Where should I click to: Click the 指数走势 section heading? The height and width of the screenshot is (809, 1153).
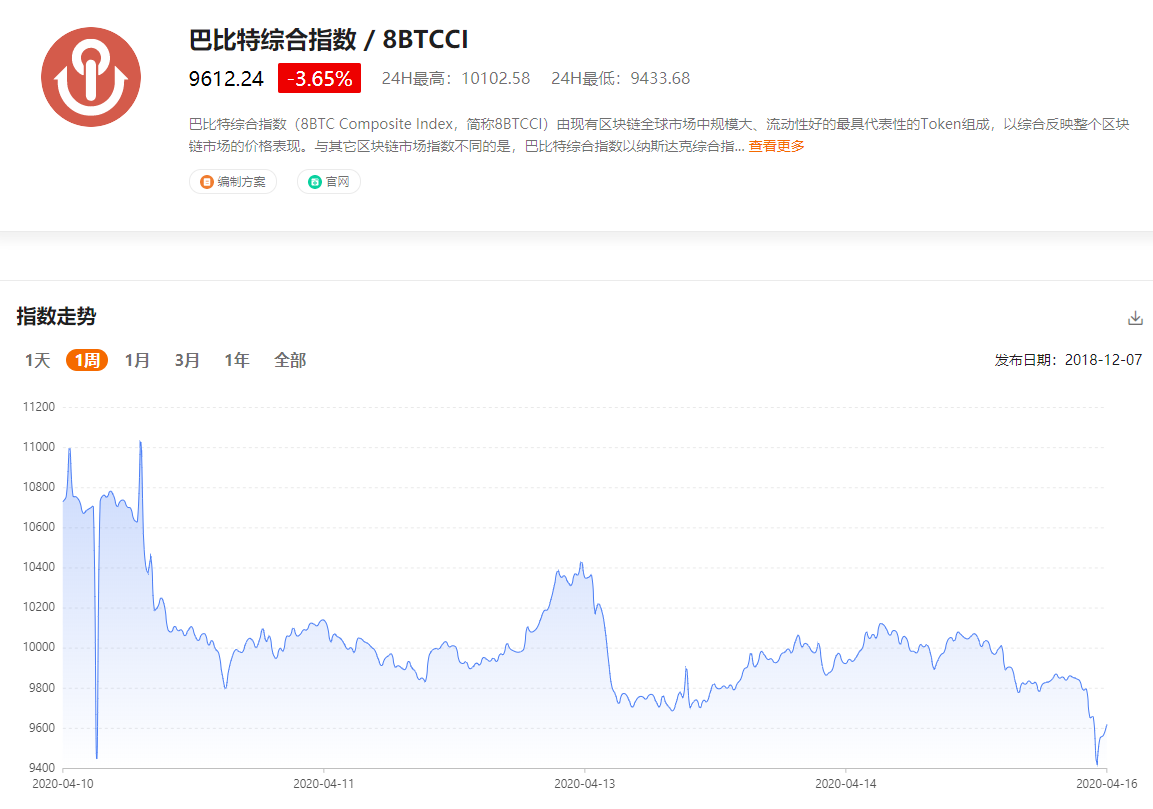click(x=57, y=316)
